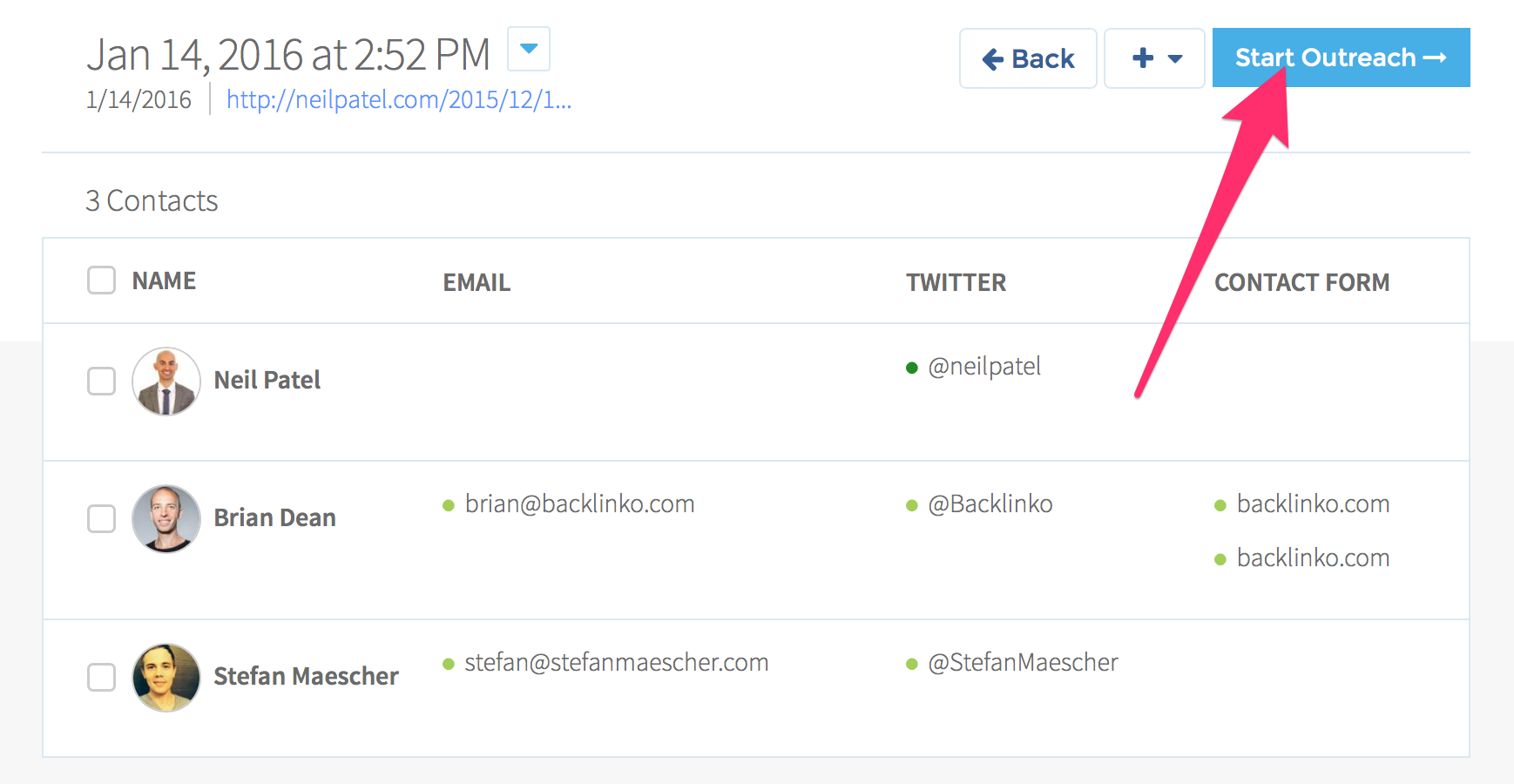Click Neil Patel's profile avatar
The image size is (1514, 784).
166,382
